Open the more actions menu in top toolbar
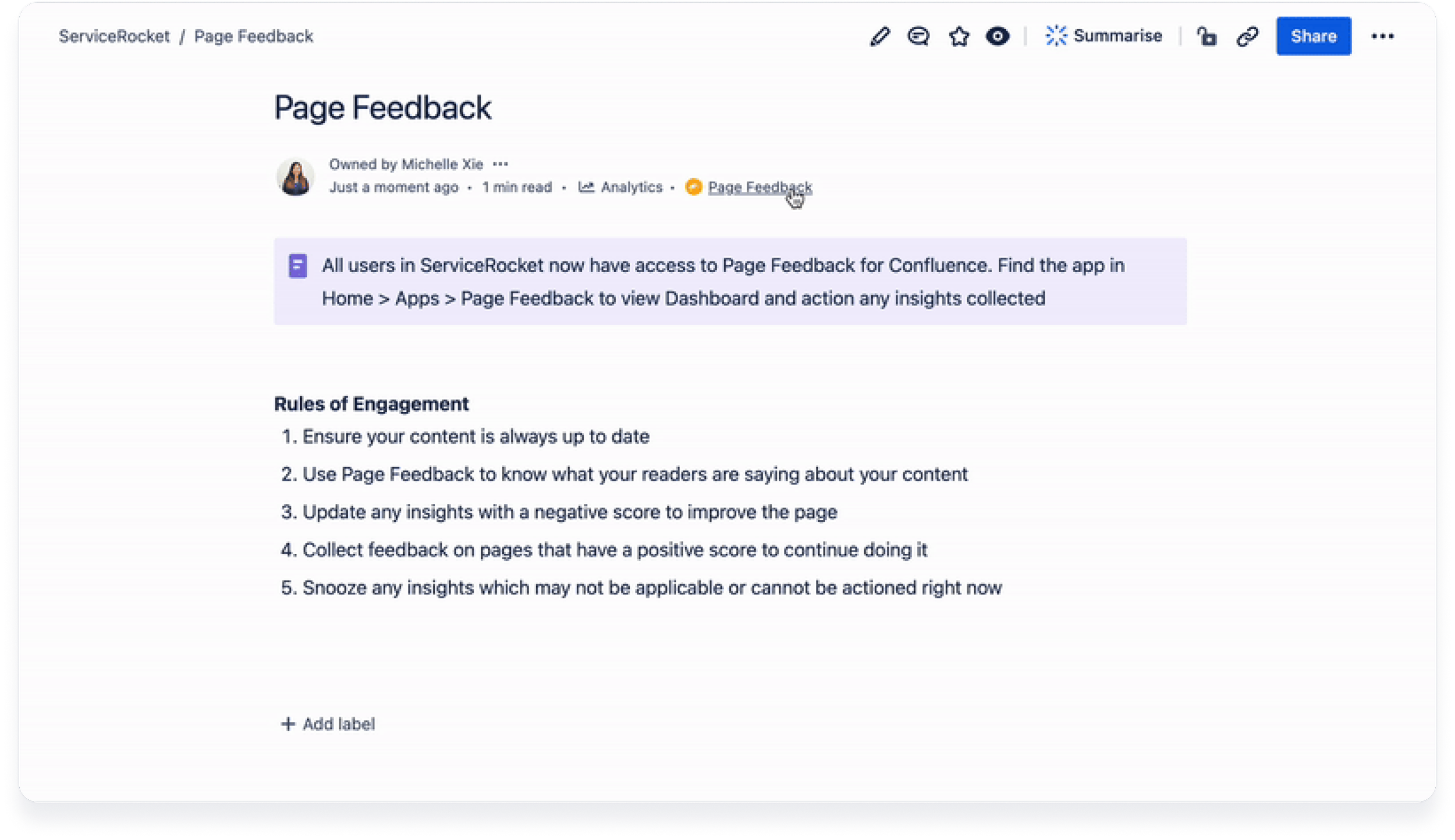The image size is (1455, 840). (x=1382, y=36)
